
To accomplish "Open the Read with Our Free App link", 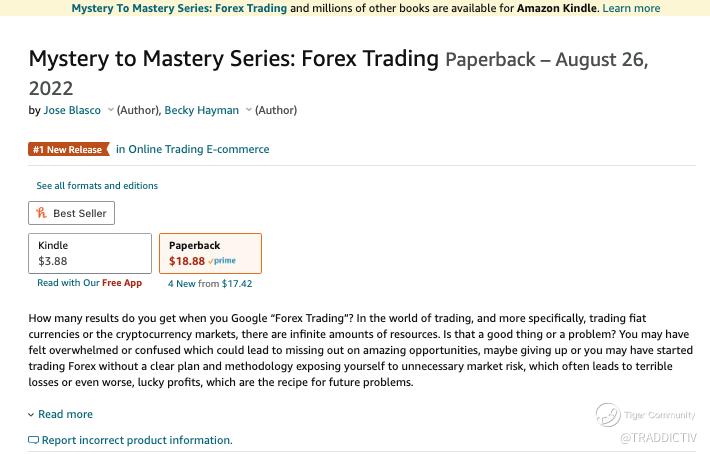I will coord(90,283).
